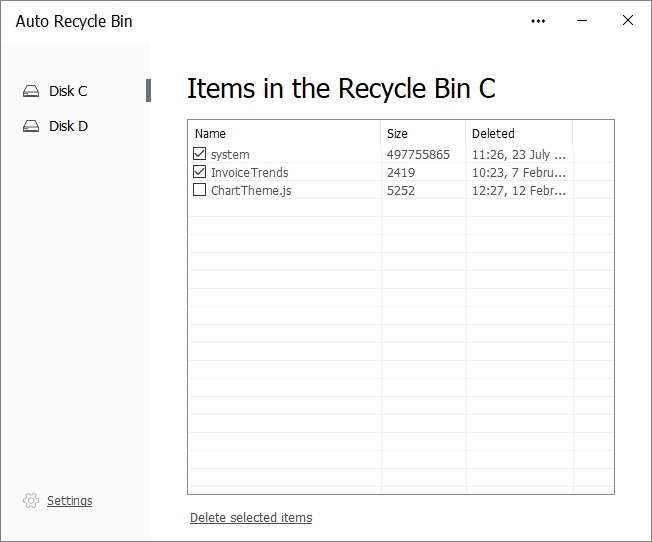Click the Settings gear icon
652x542 pixels.
click(31, 500)
